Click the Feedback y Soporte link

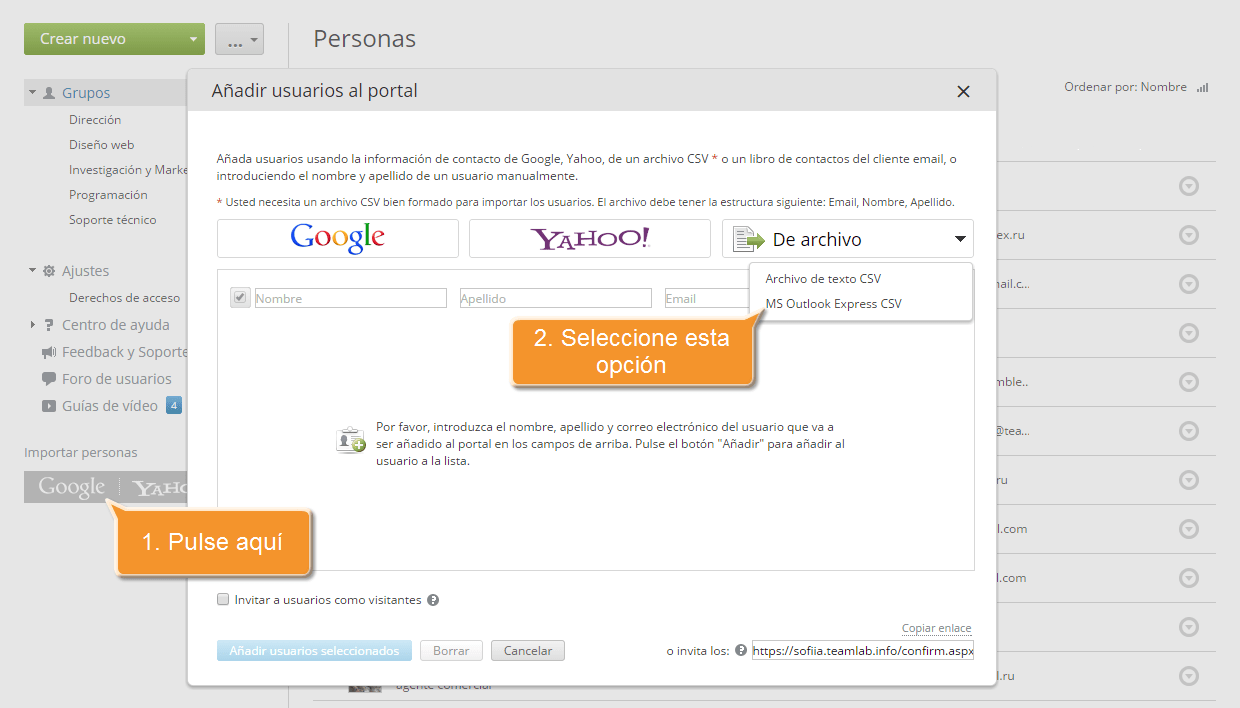click(125, 352)
